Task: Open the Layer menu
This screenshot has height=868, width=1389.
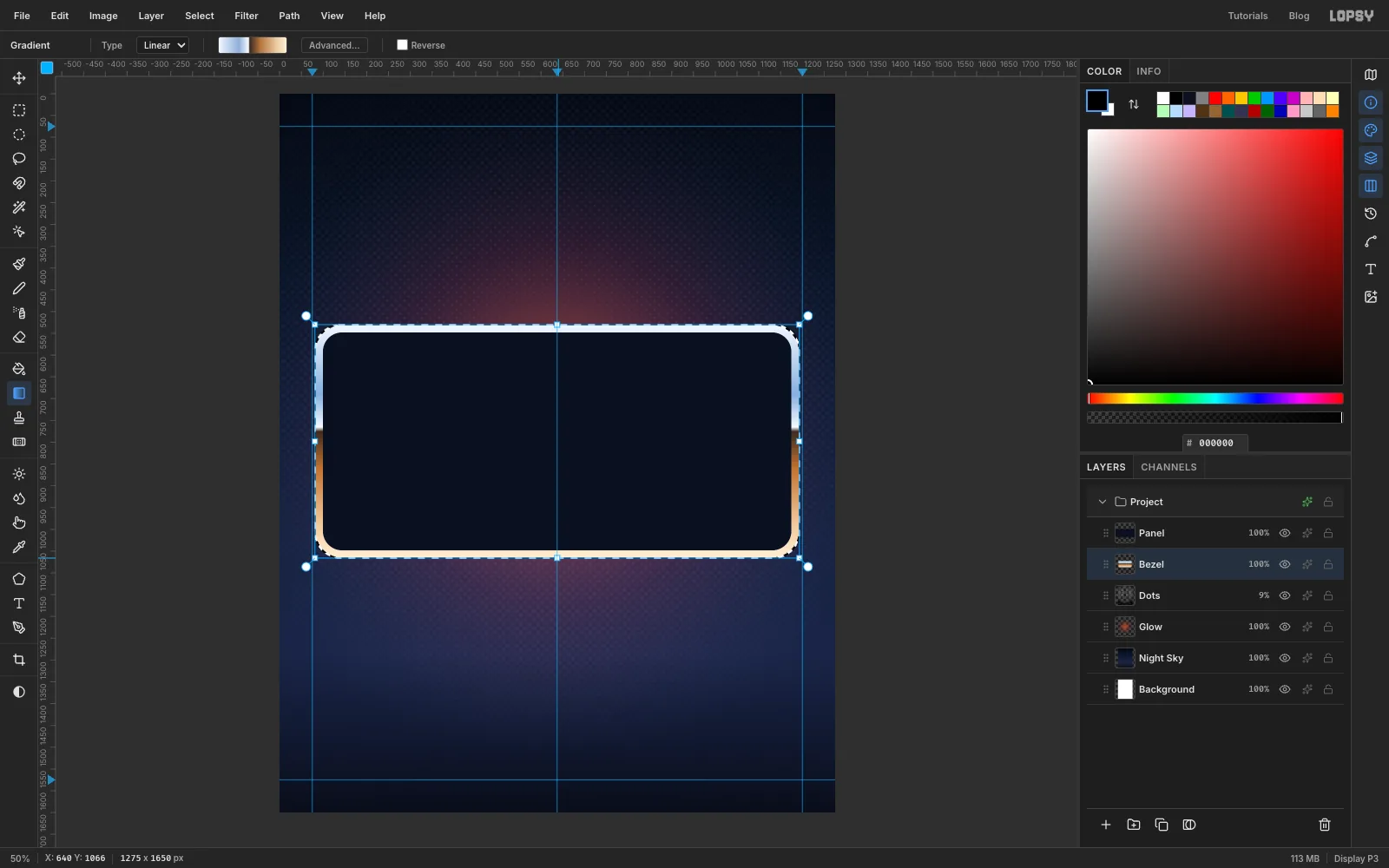Action: coord(151,16)
